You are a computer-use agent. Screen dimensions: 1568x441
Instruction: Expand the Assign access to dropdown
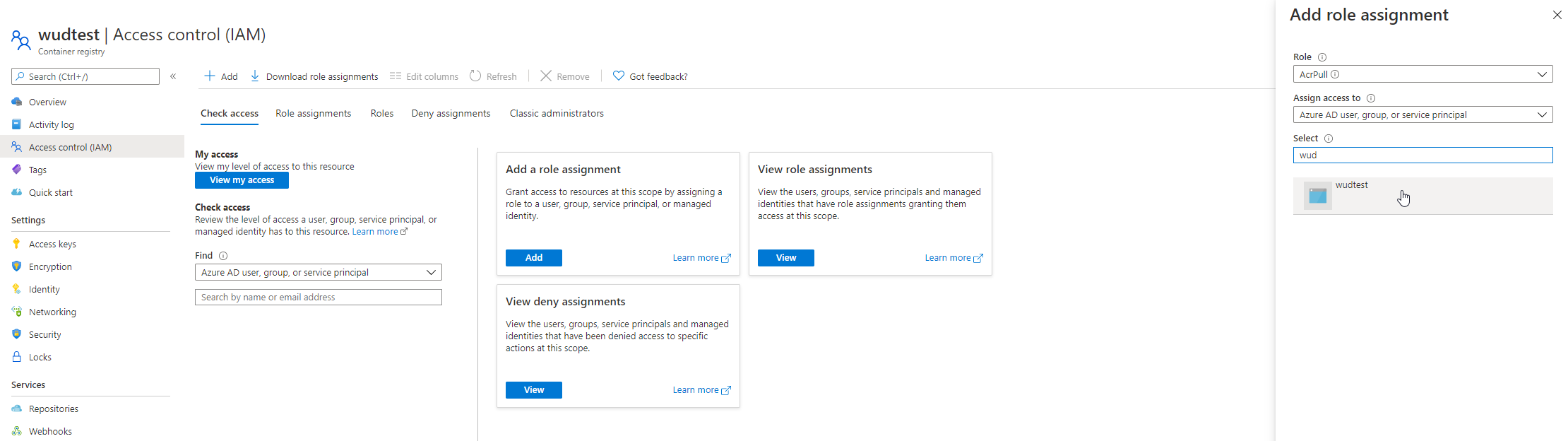(1423, 114)
